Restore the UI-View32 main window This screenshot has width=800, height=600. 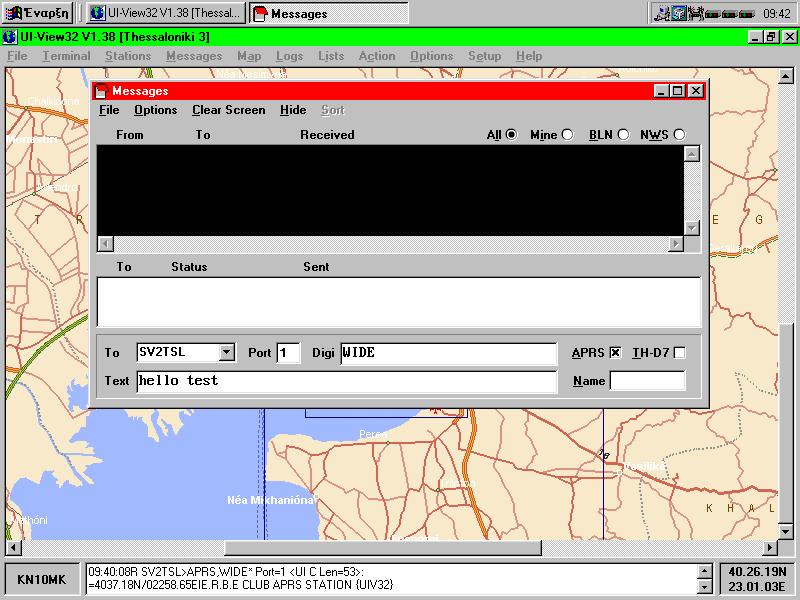[x=771, y=37]
